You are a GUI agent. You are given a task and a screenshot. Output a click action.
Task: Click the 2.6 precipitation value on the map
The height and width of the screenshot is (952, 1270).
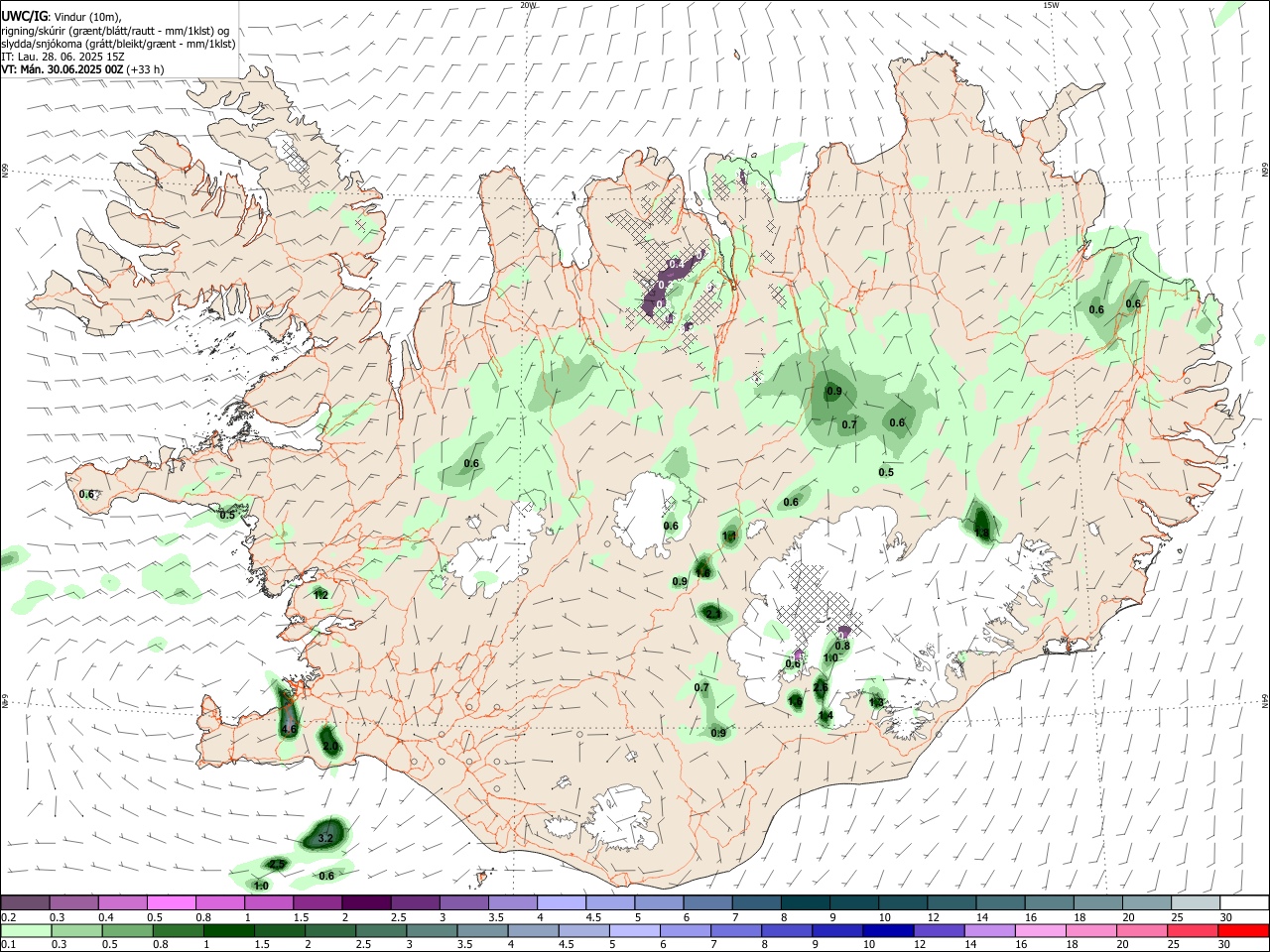821,687
